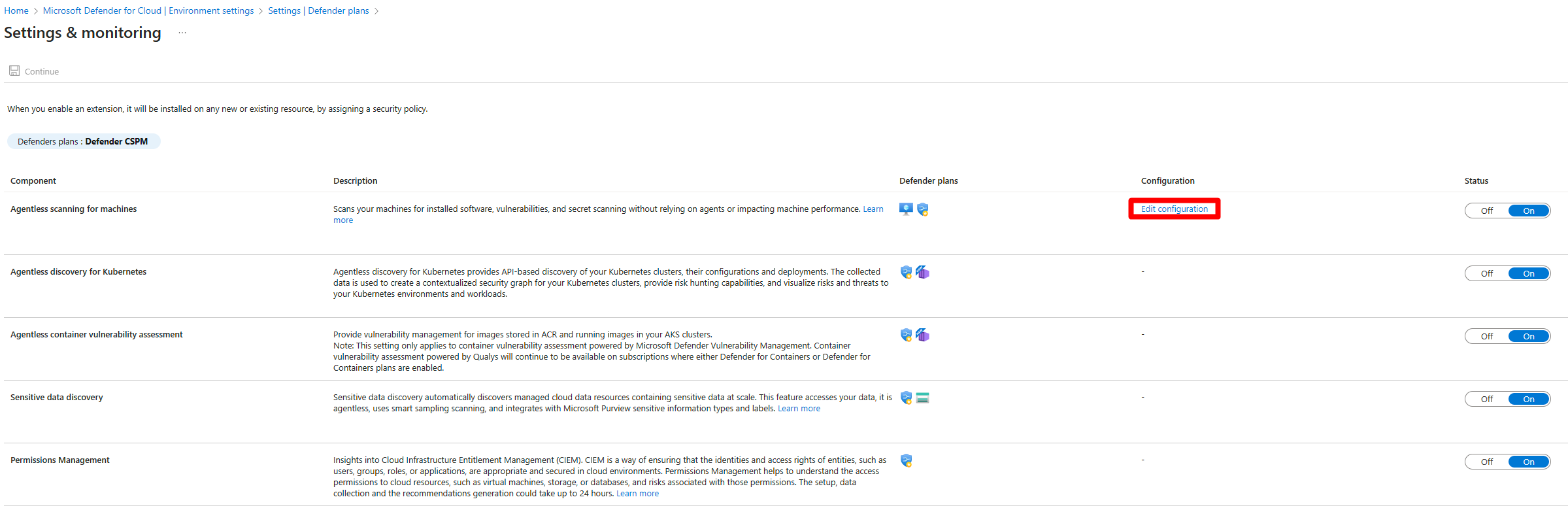Open the more options ellipsis beside the title
Screen dimensions: 1568x512
182,33
